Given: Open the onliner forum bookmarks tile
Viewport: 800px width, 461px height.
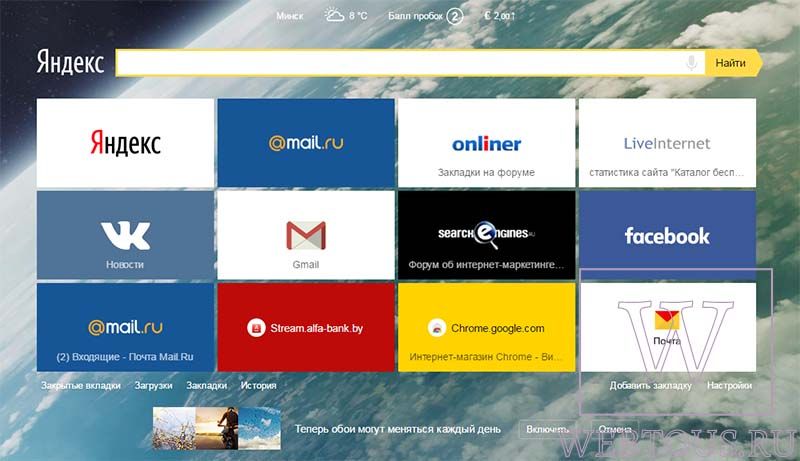Looking at the screenshot, I should click(487, 143).
